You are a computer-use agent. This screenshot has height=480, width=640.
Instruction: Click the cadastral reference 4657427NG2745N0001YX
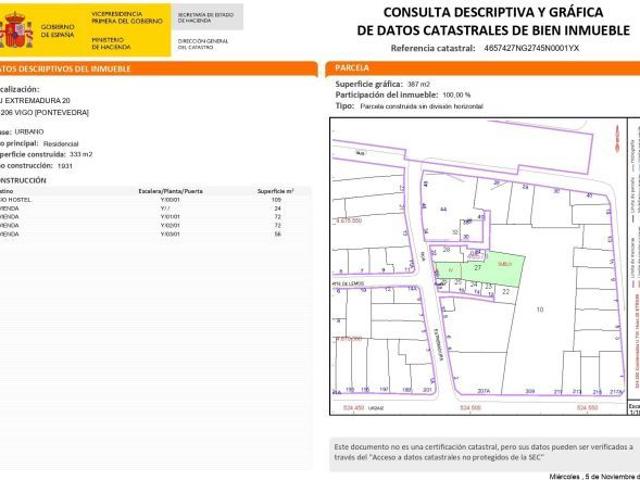click(524, 47)
